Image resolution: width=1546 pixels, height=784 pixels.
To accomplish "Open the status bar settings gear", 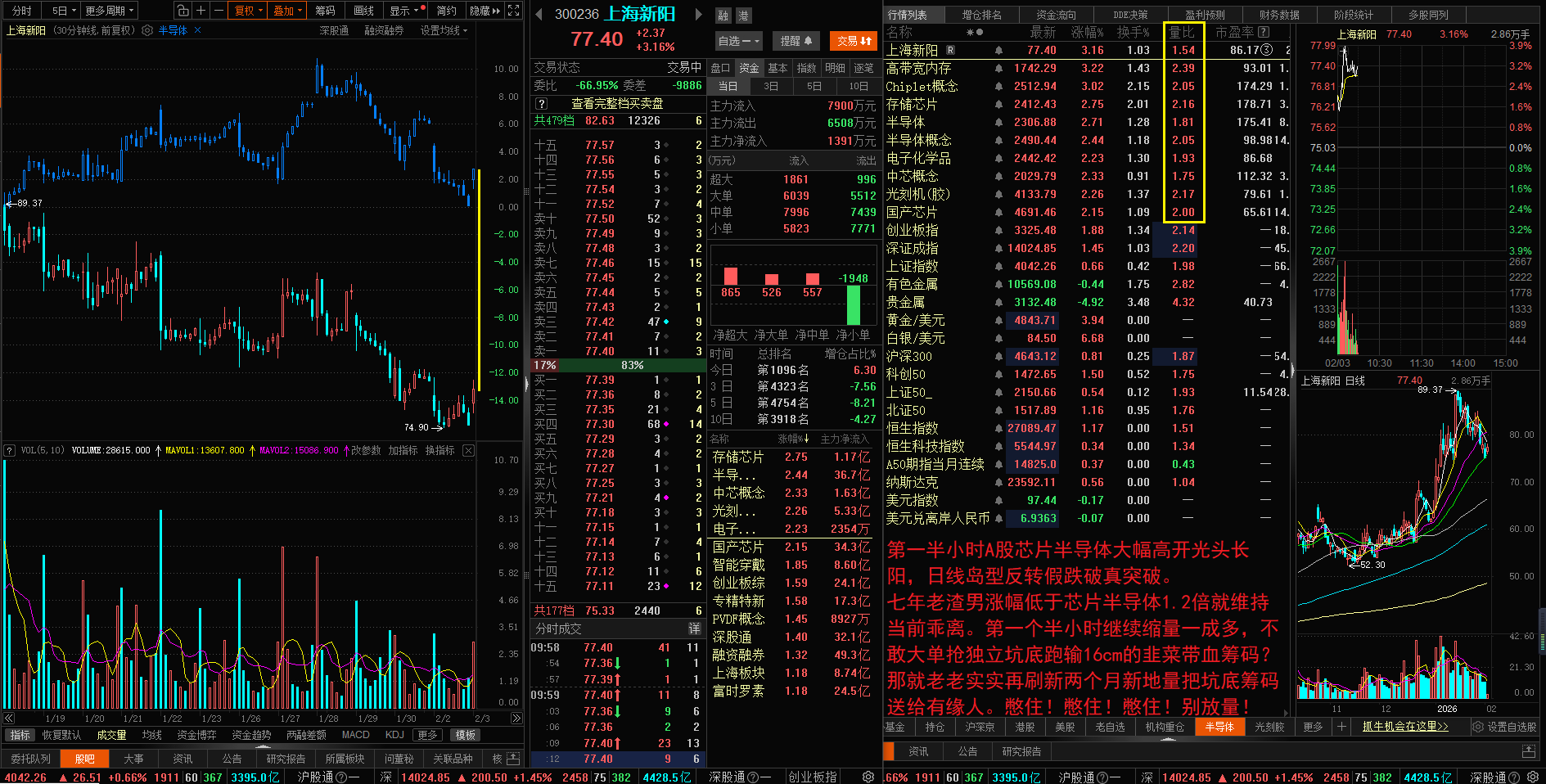I will 868,777.
